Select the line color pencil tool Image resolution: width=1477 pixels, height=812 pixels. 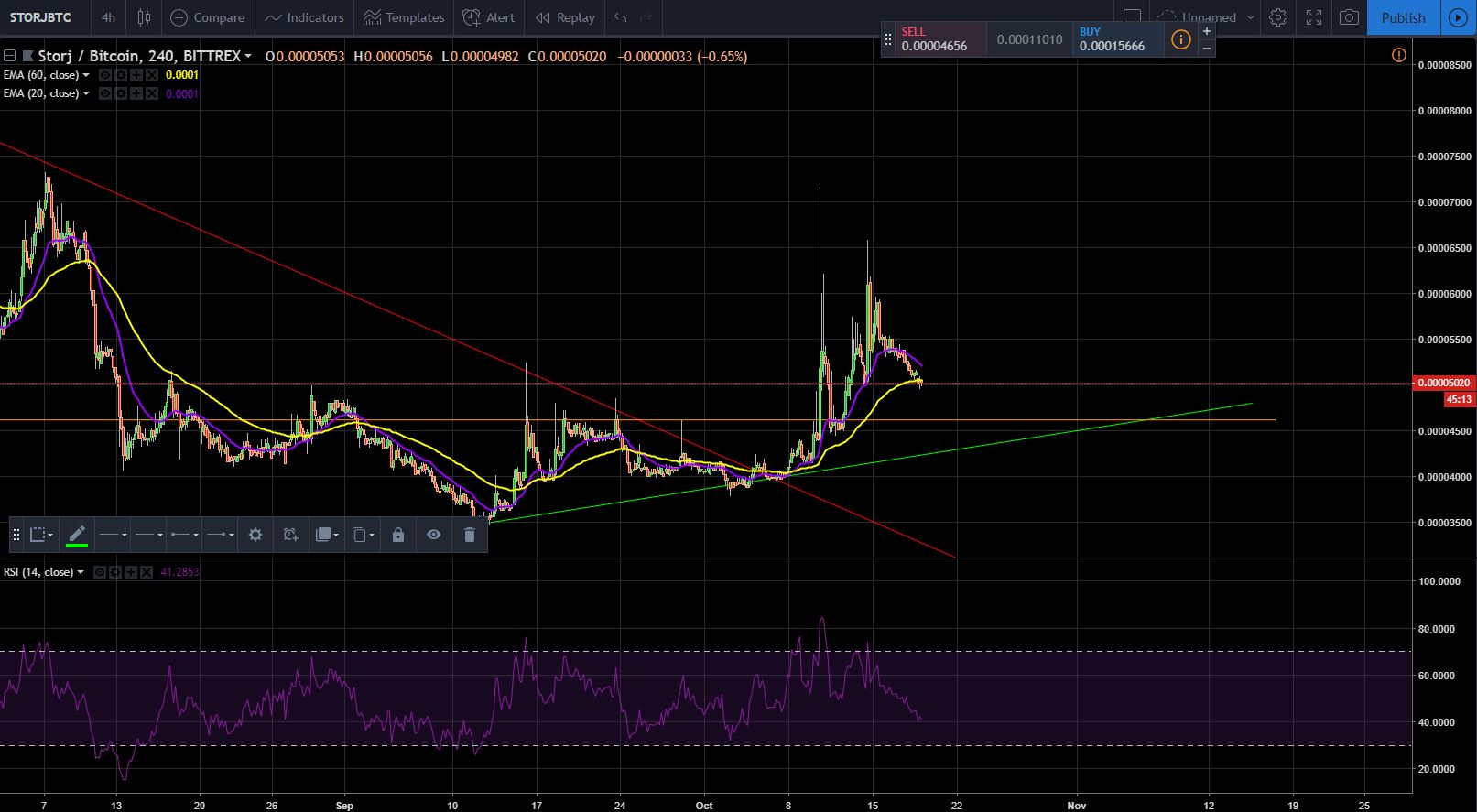coord(77,535)
